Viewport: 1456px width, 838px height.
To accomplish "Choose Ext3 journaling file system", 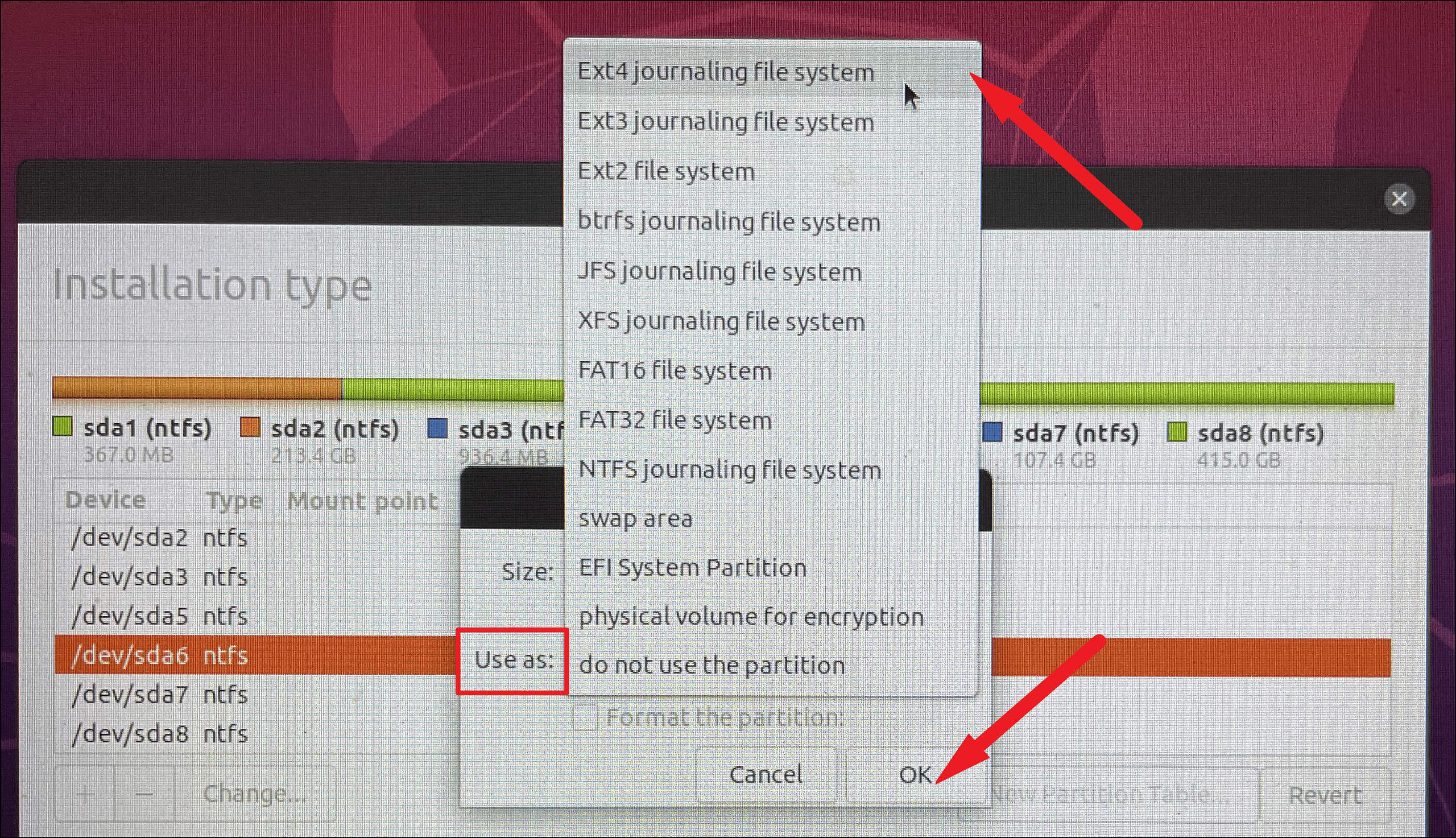I will 772,122.
